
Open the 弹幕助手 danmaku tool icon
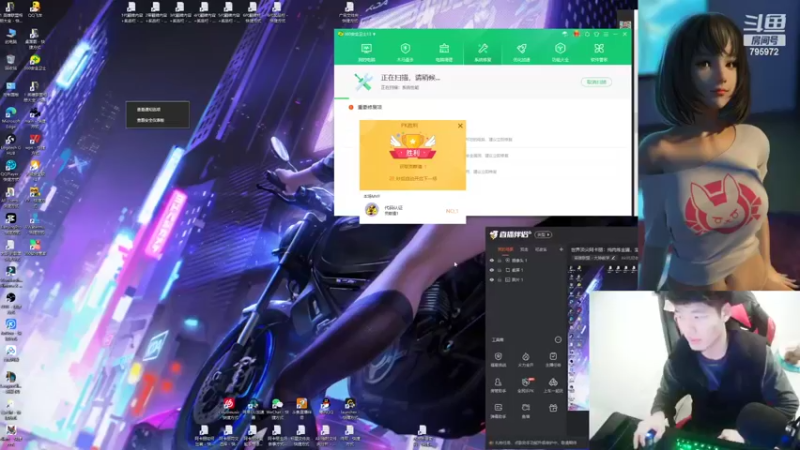(x=498, y=411)
